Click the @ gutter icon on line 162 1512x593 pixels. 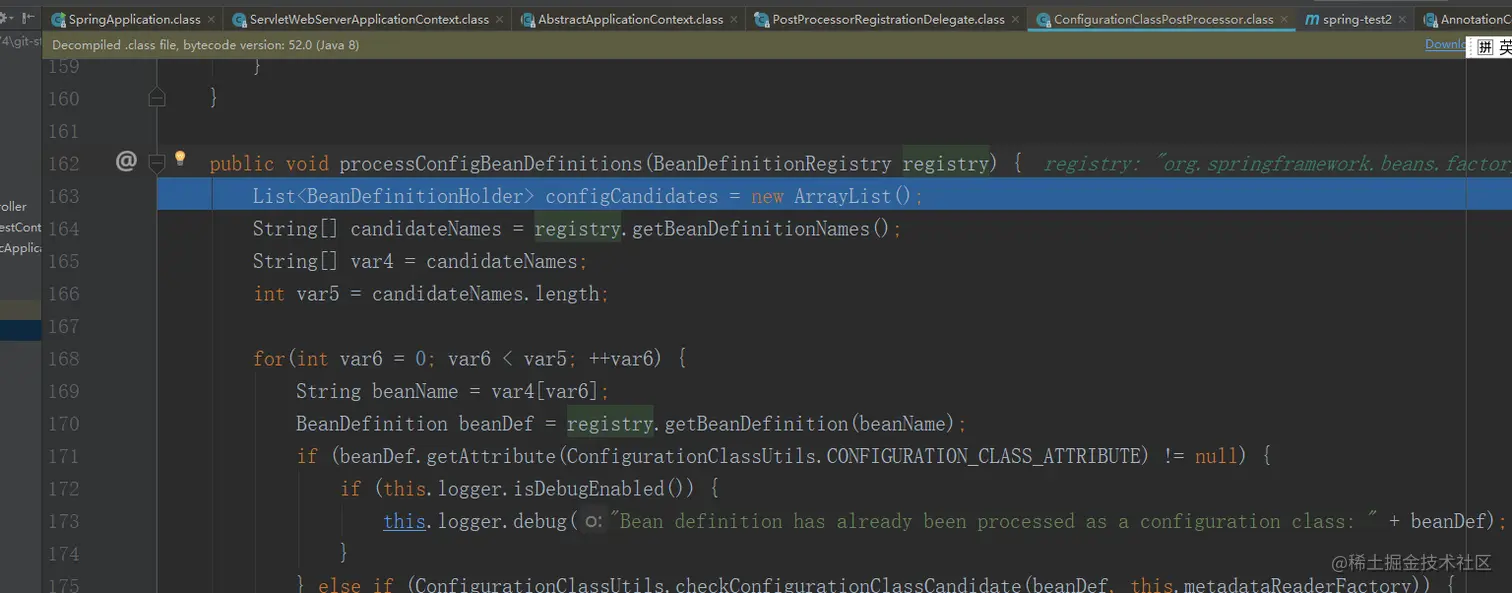[x=126, y=161]
